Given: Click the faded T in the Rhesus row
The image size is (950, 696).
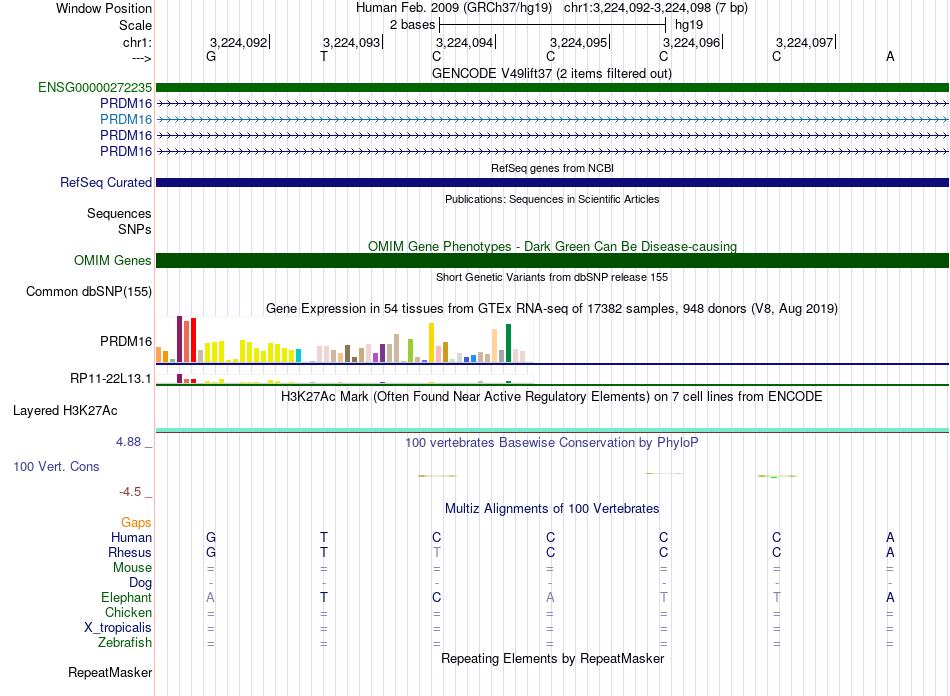Looking at the screenshot, I should click(437, 552).
